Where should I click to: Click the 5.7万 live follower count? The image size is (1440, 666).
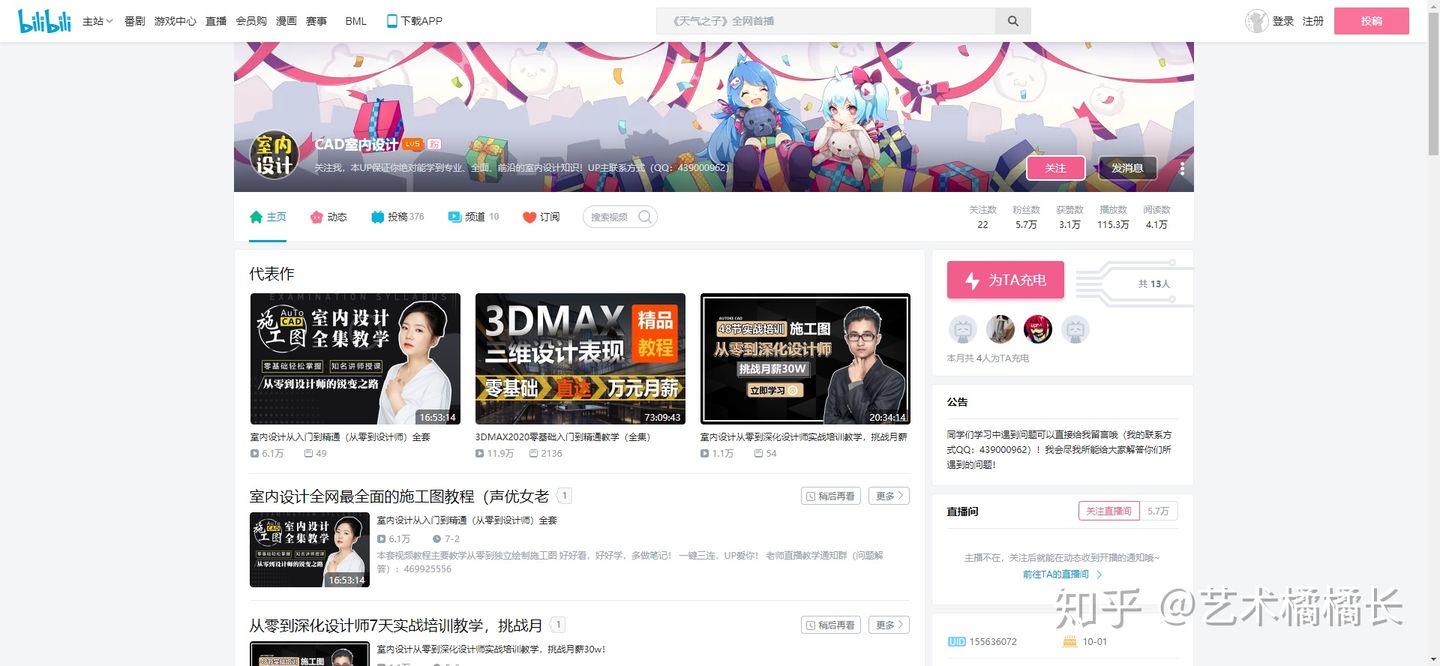pyautogui.click(x=1159, y=511)
